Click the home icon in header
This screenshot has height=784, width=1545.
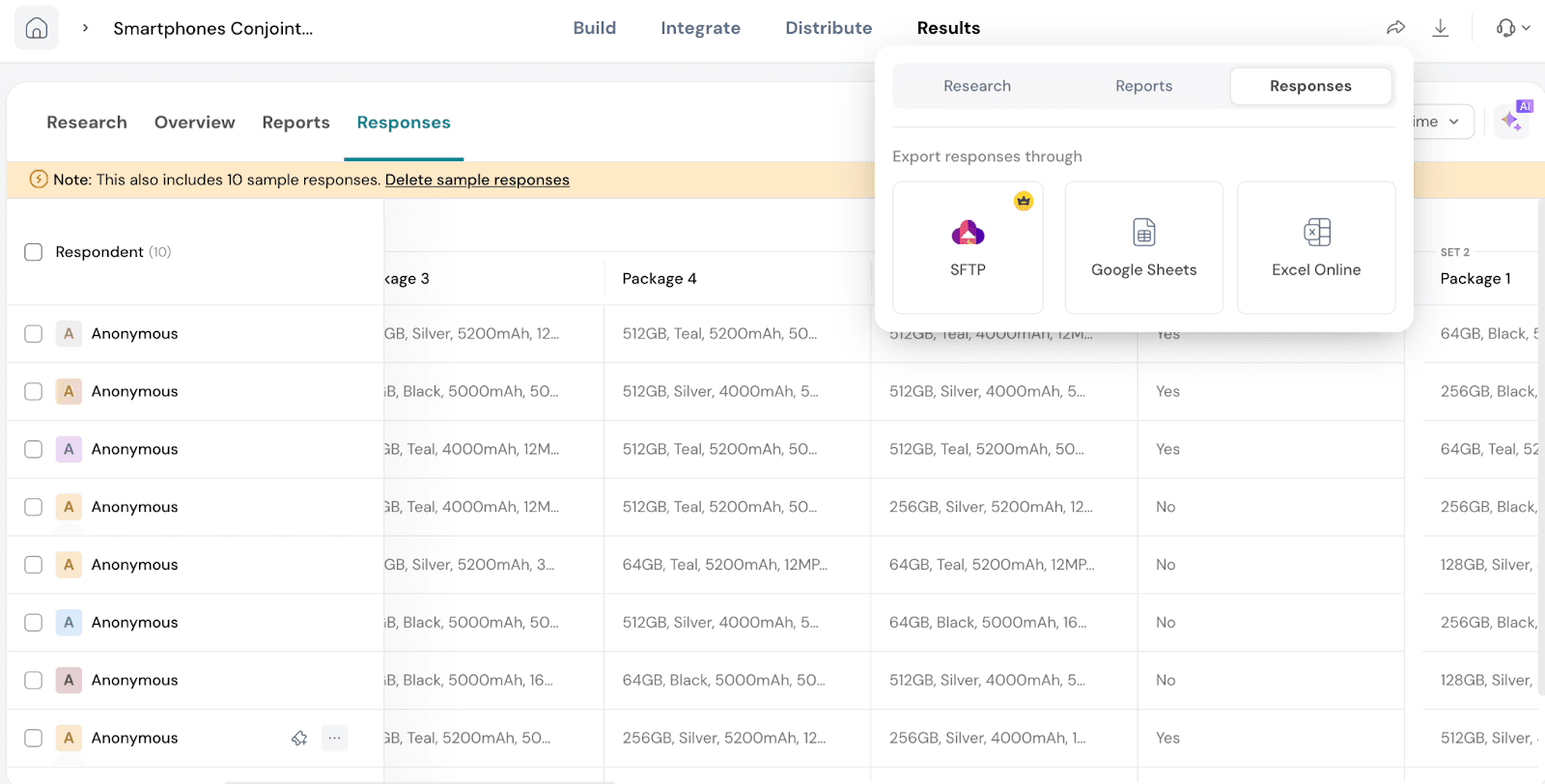36,28
